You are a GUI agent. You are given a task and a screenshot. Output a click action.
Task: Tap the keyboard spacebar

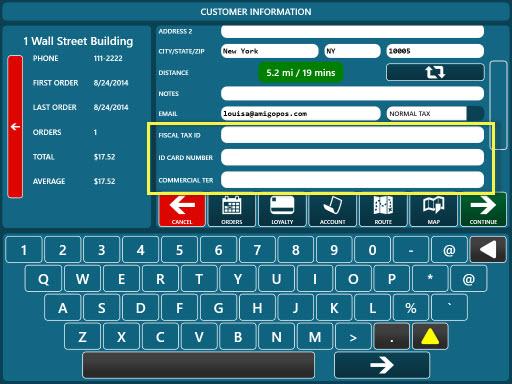click(x=199, y=365)
